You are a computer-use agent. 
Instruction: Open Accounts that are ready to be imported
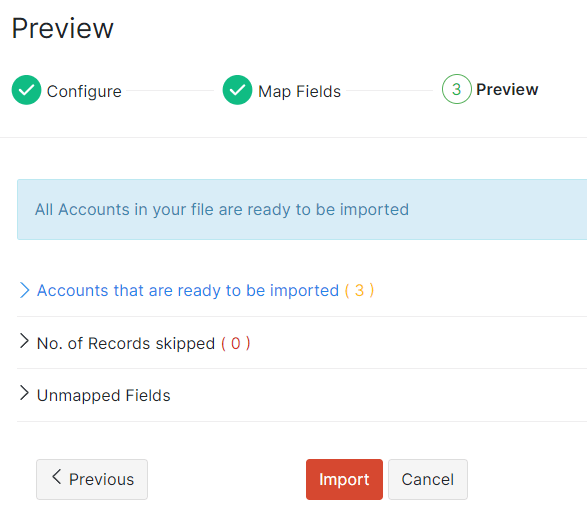click(188, 291)
